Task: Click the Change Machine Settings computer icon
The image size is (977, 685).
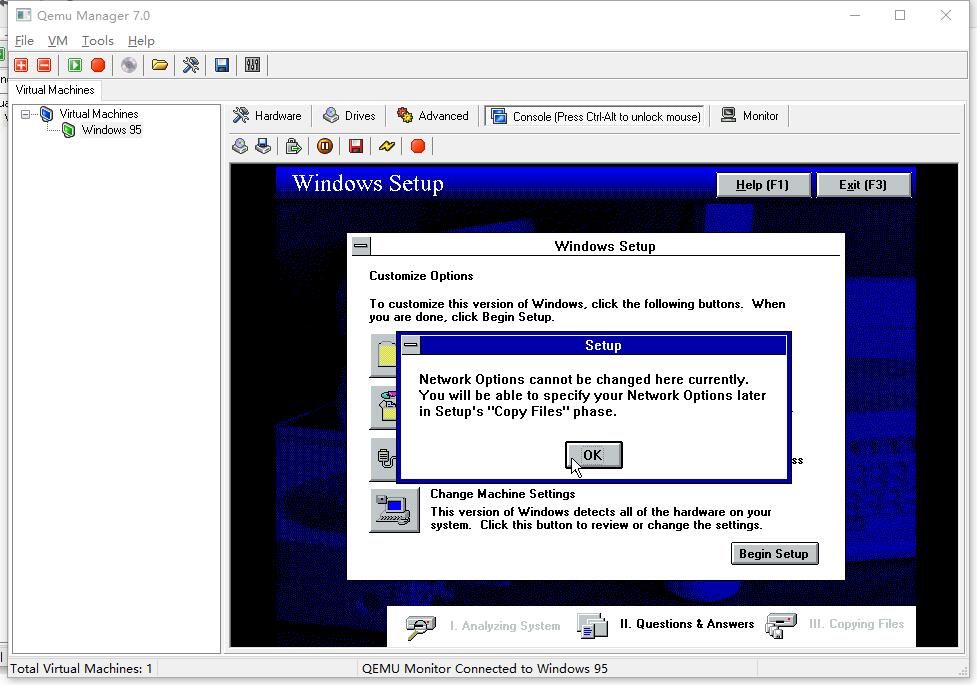Action: click(394, 510)
